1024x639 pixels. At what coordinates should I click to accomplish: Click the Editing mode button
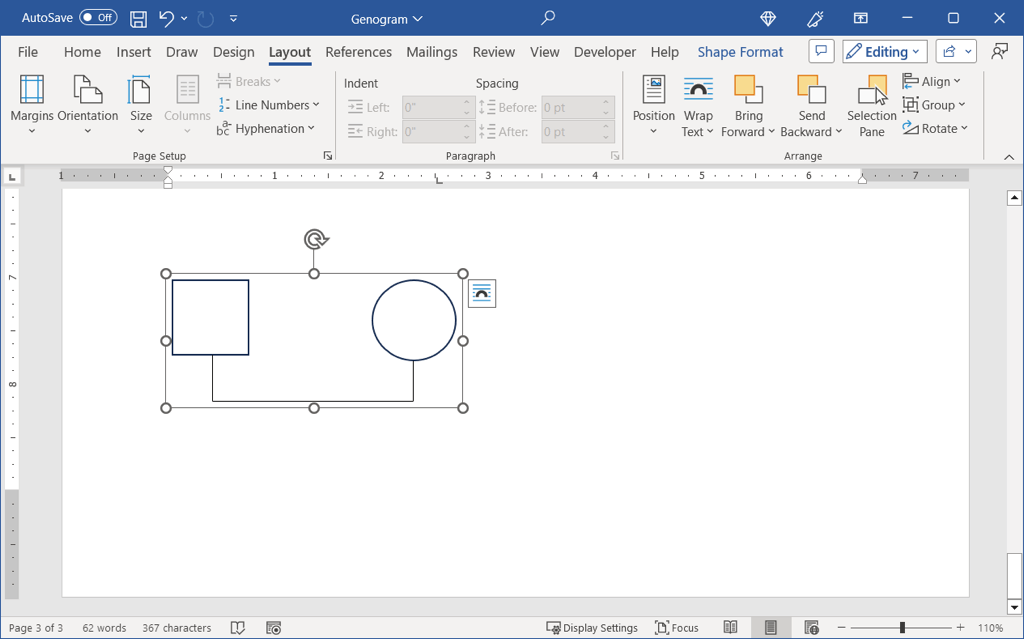click(885, 52)
